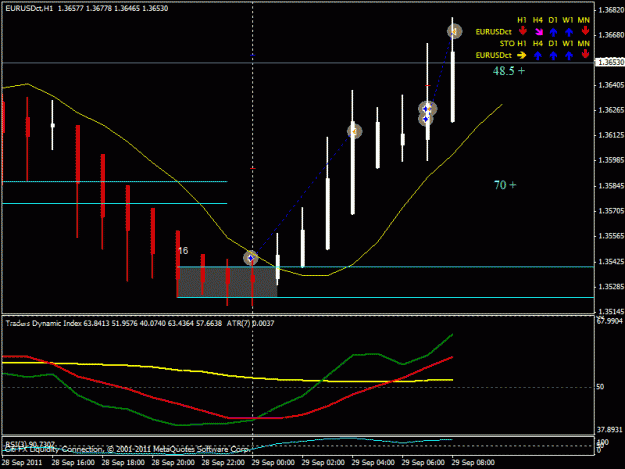Click the '16' label above the gray box
This screenshot has width=625, height=469.
tap(183, 251)
